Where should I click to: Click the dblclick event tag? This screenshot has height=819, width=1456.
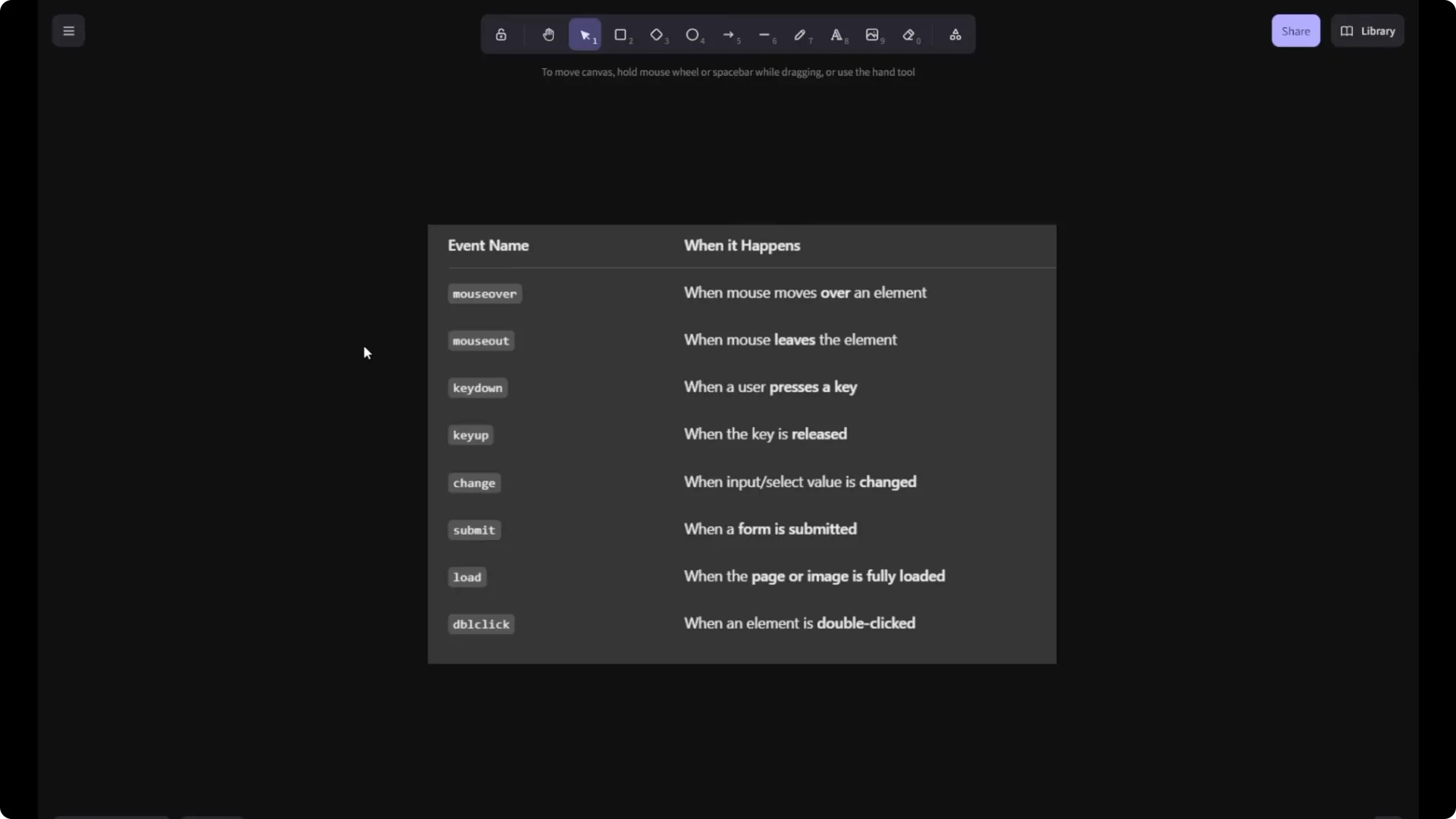point(481,625)
